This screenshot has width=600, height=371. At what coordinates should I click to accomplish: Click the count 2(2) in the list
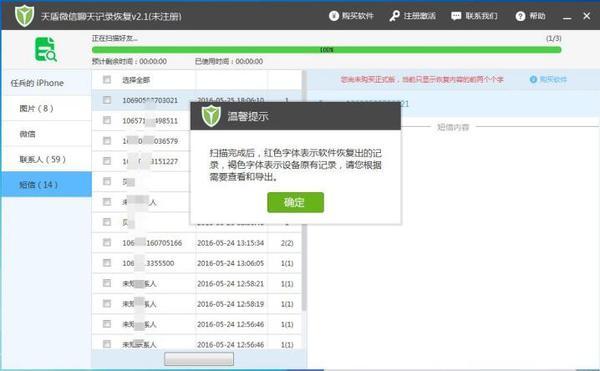(287, 243)
